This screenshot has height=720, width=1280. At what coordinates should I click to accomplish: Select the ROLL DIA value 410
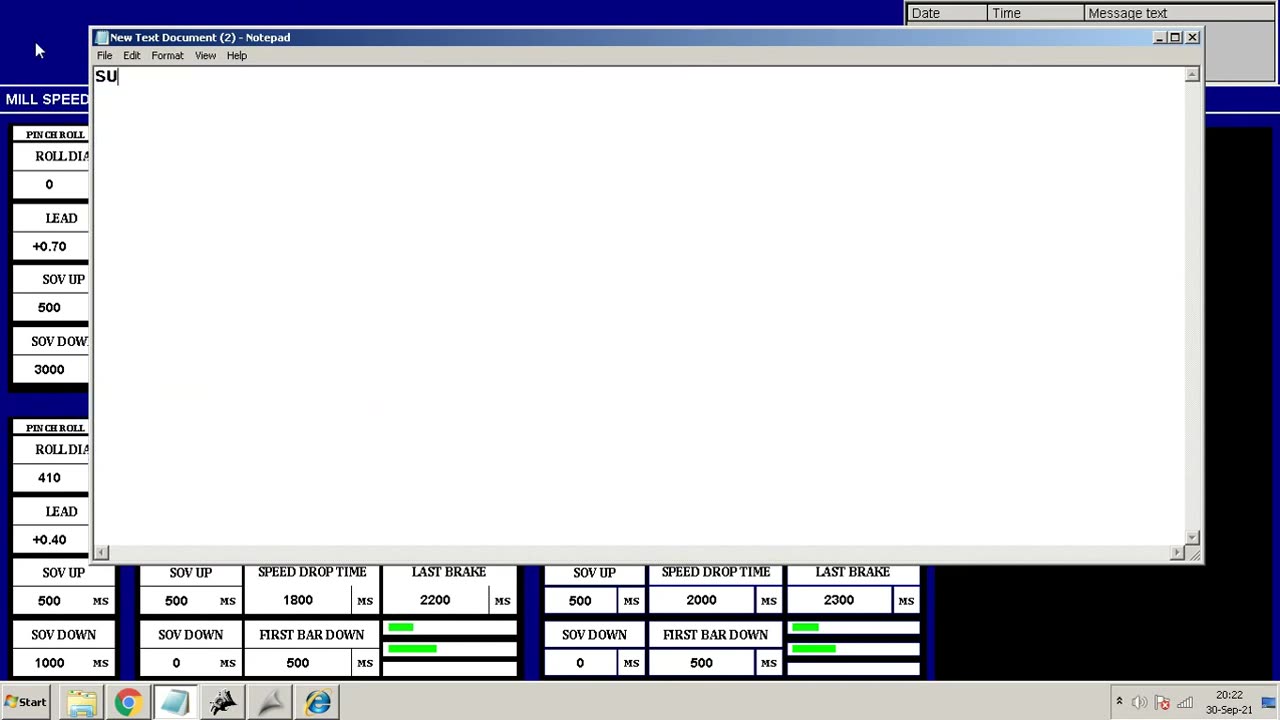(49, 478)
